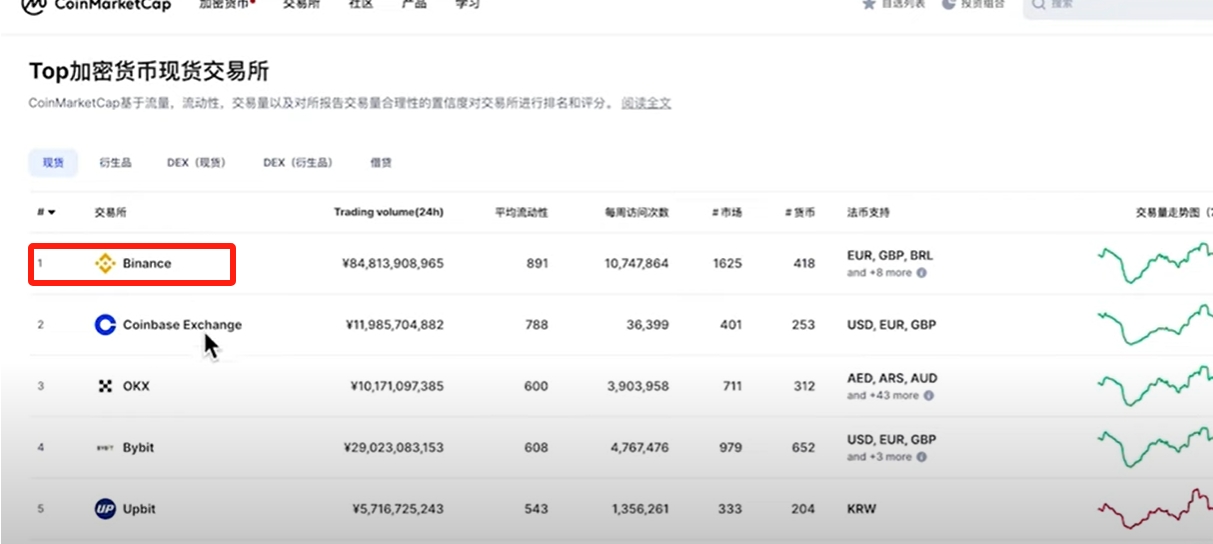Click the Bybit logo icon
The width and height of the screenshot is (1213, 544).
coord(105,448)
